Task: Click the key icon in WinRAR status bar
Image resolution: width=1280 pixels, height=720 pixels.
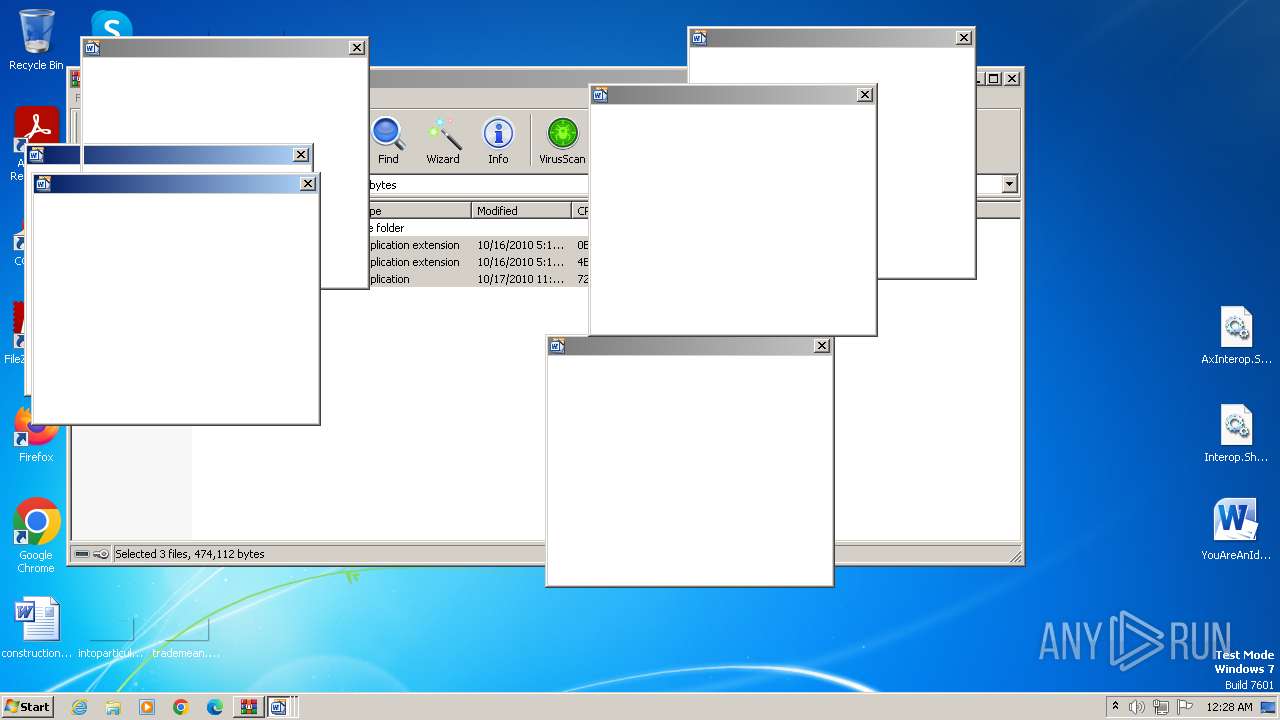Action: (101, 554)
